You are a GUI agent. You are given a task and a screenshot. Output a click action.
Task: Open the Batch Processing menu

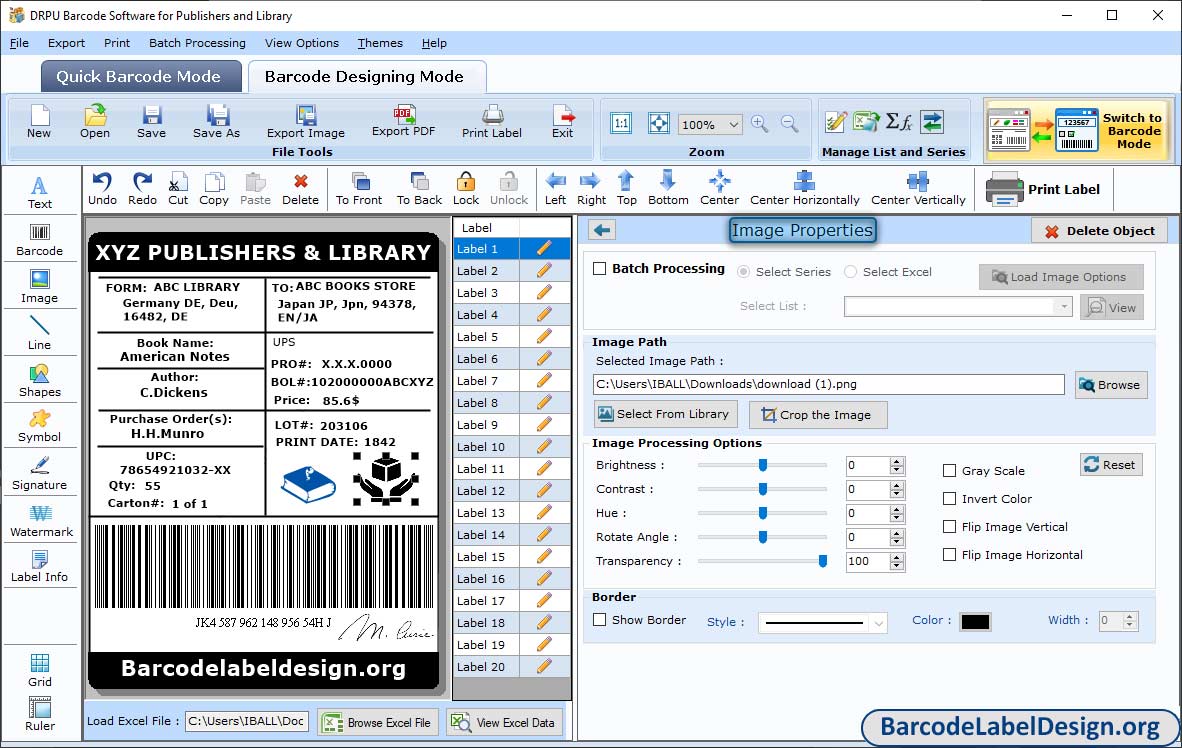pyautogui.click(x=197, y=43)
